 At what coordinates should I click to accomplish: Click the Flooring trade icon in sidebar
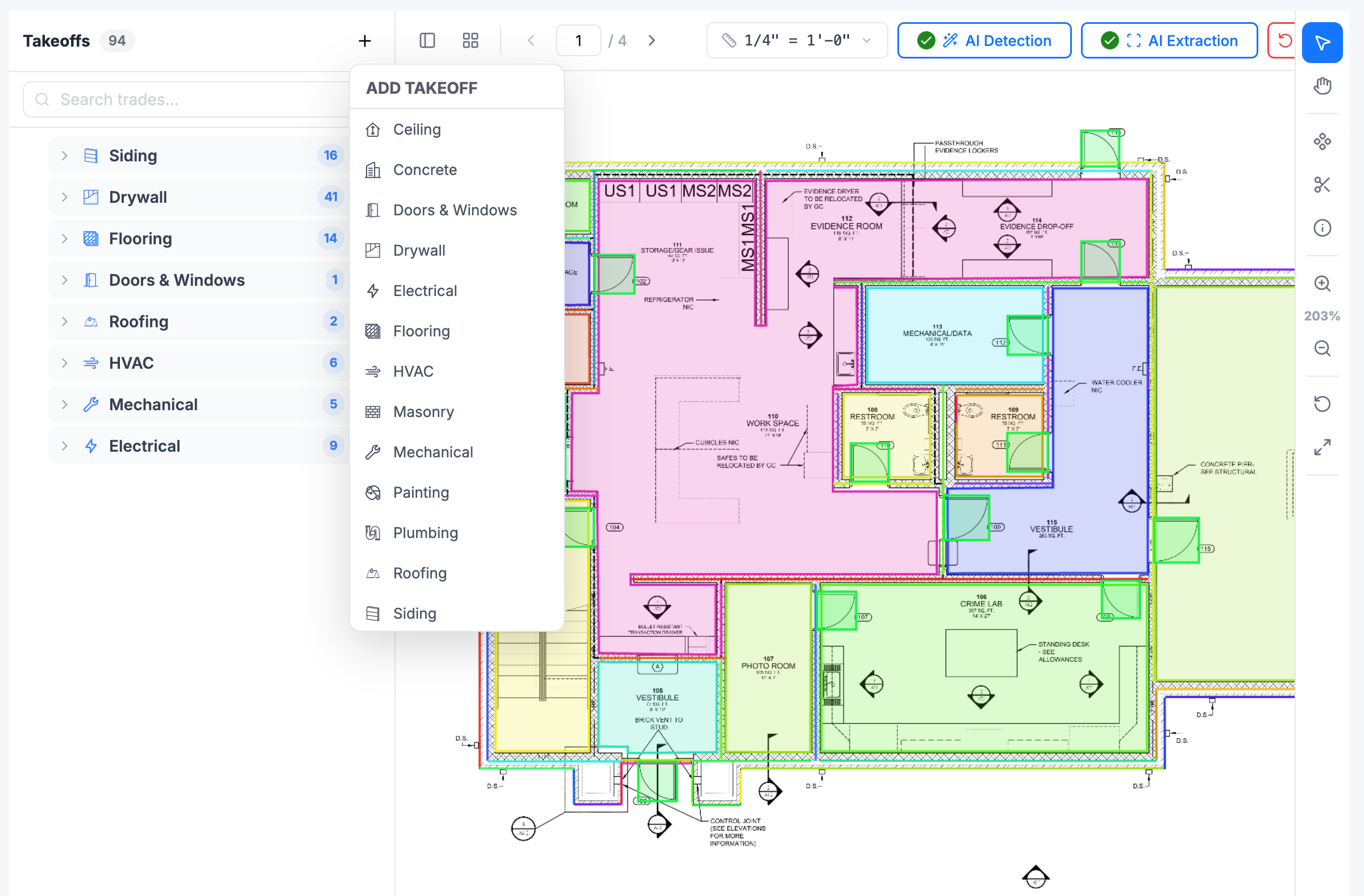point(90,238)
